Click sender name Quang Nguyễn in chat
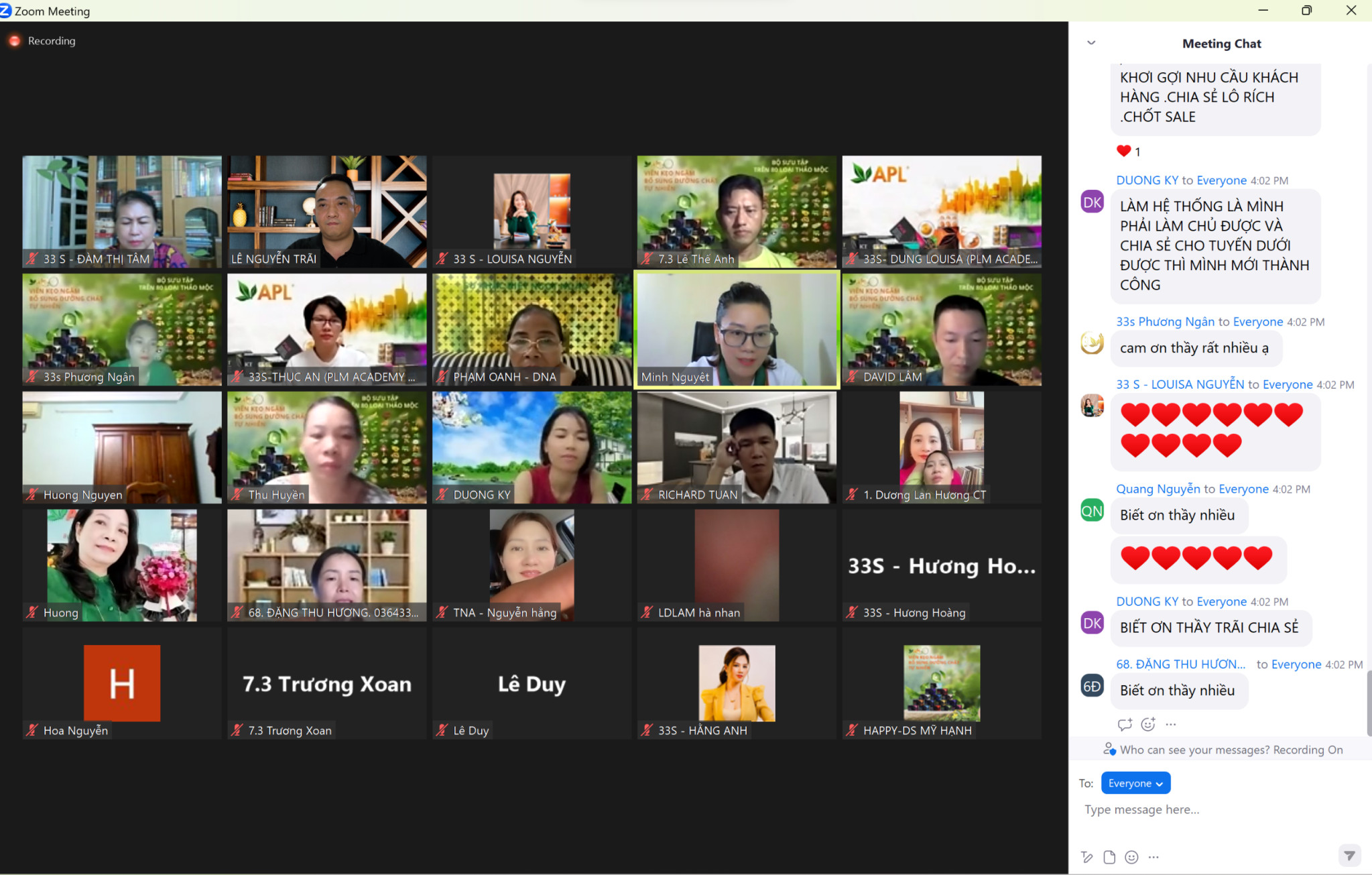Screen dimensions: 1372x875 pos(1158,489)
